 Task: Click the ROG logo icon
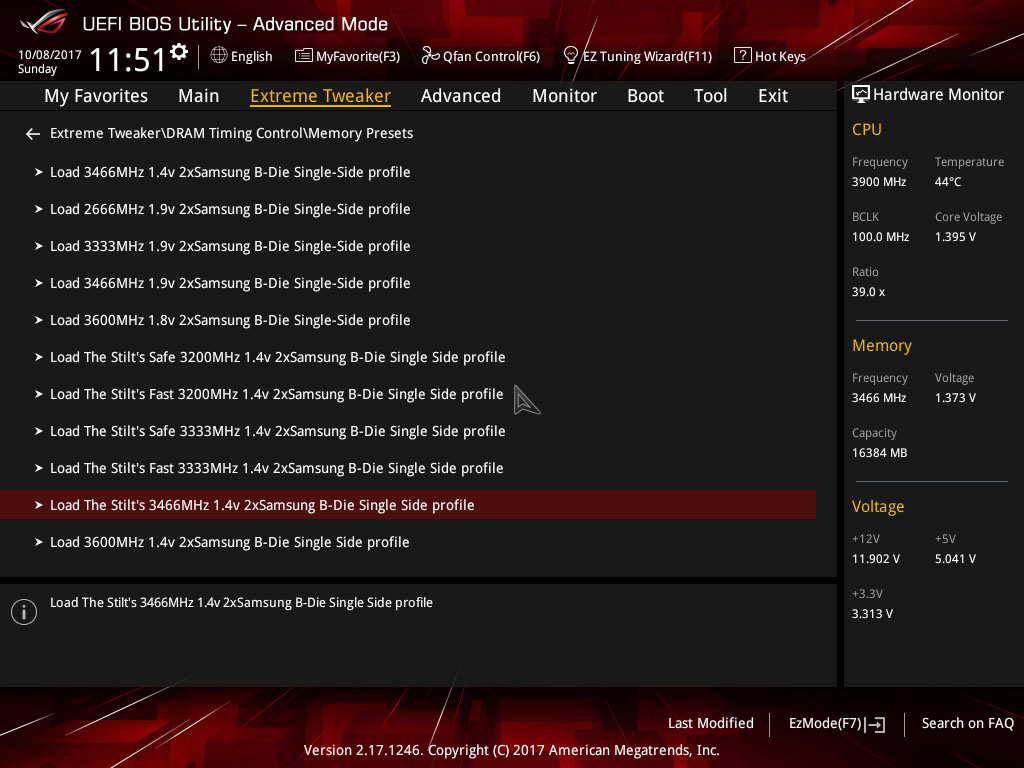point(44,22)
